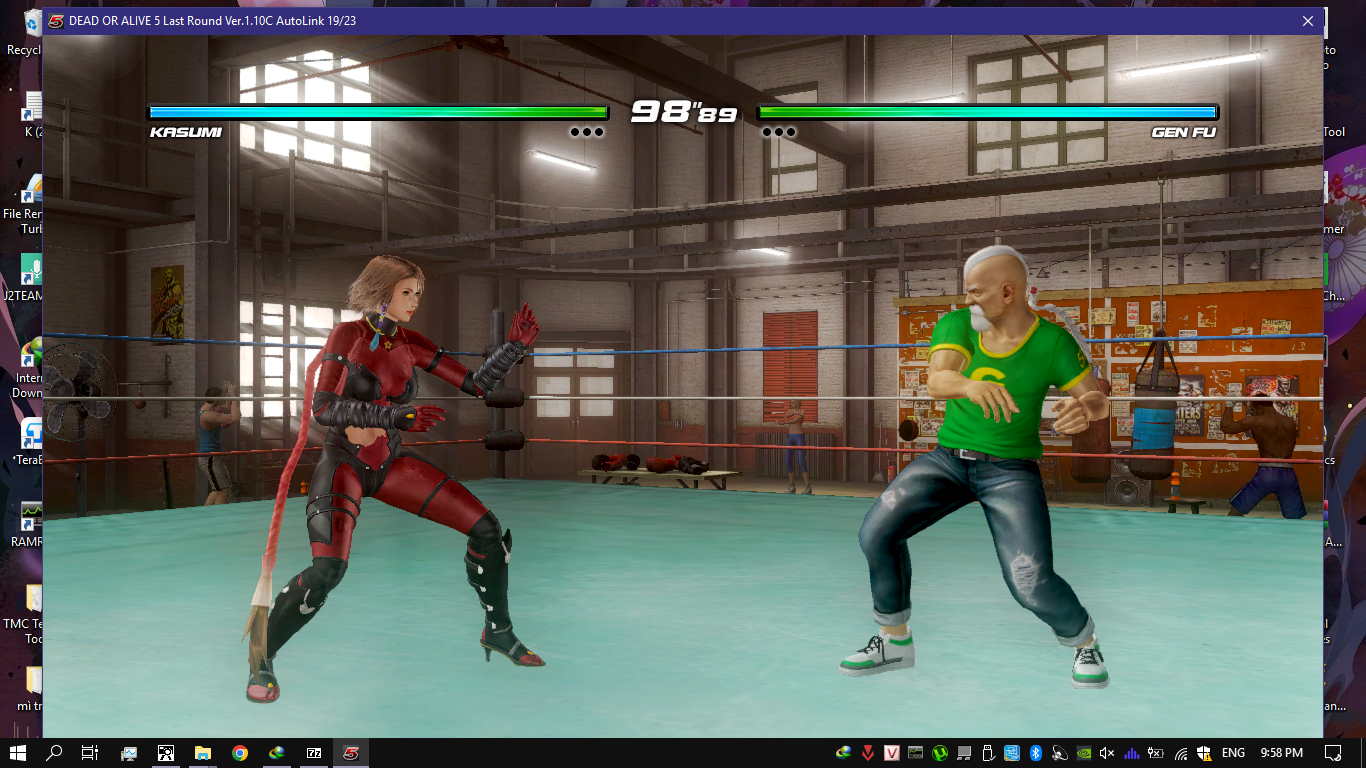1366x768 pixels.
Task: Click the battery status tray icon
Action: pyautogui.click(x=1156, y=753)
